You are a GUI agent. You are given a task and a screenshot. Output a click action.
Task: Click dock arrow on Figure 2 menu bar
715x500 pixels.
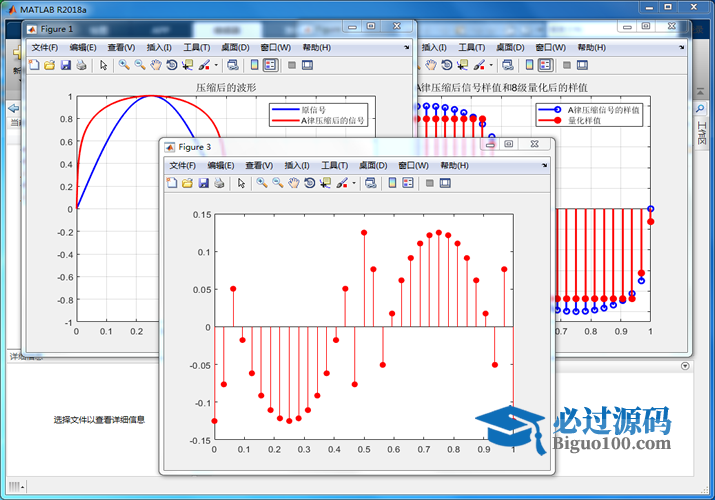click(x=682, y=47)
